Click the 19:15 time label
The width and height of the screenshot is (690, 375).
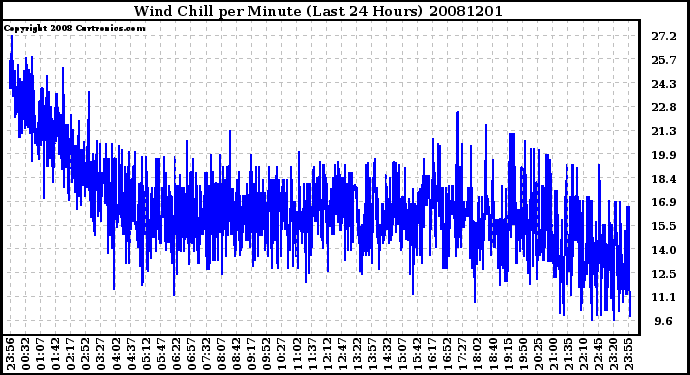pyautogui.click(x=507, y=354)
